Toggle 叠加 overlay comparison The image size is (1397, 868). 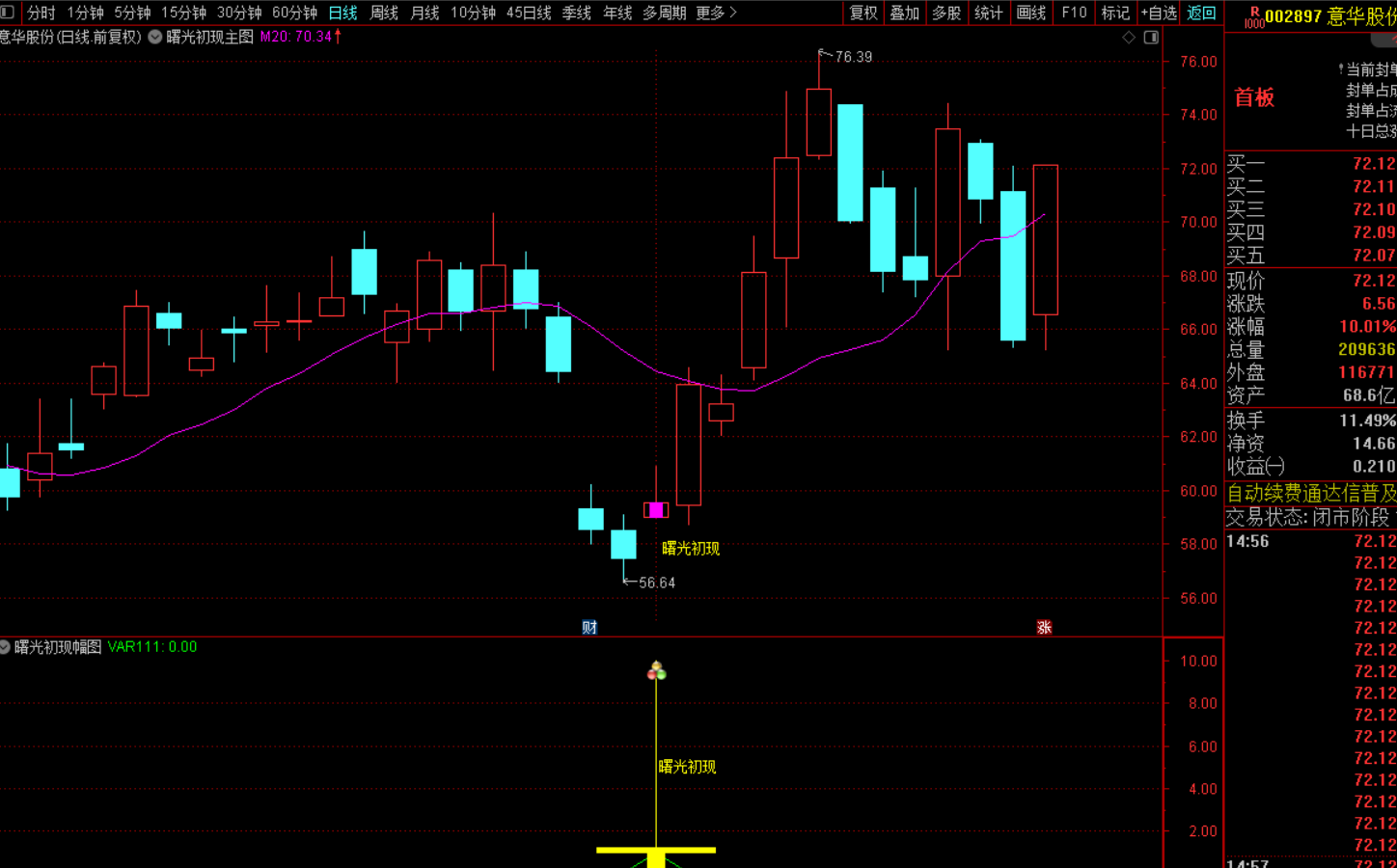tap(904, 13)
